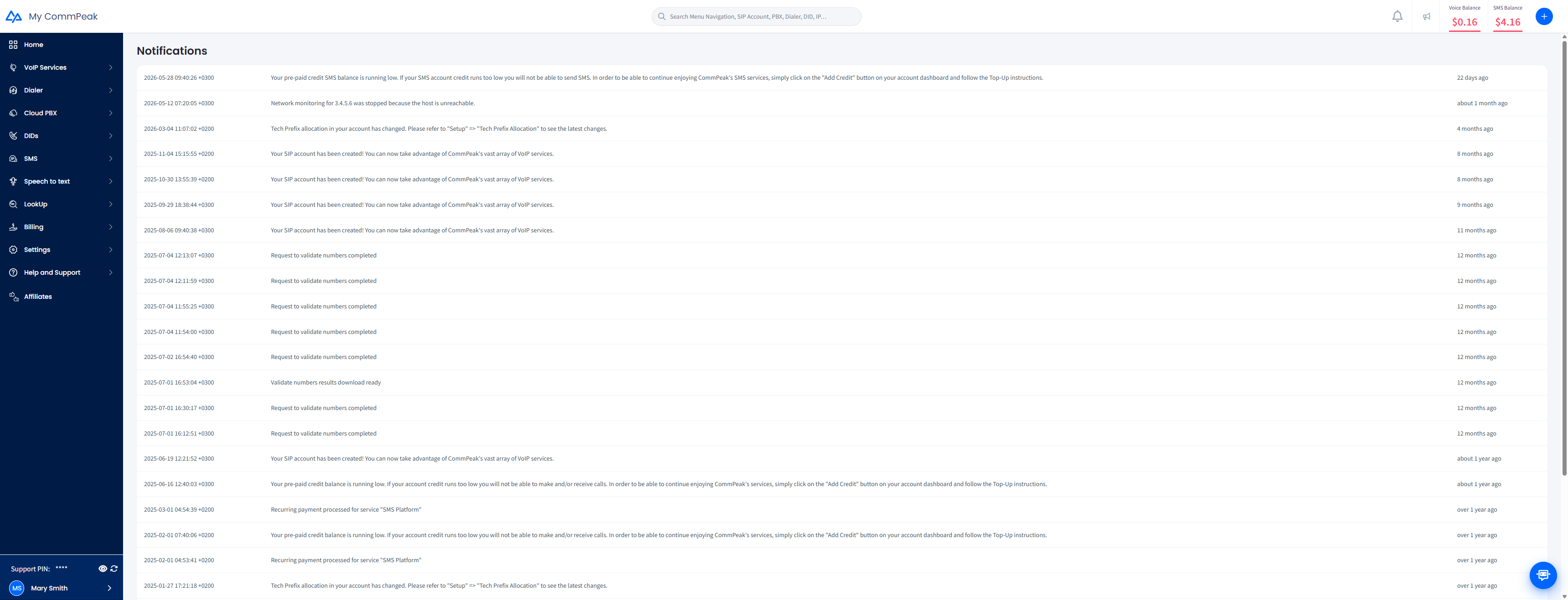
Task: Reveal the Support PIN with eye icon
Action: 103,569
